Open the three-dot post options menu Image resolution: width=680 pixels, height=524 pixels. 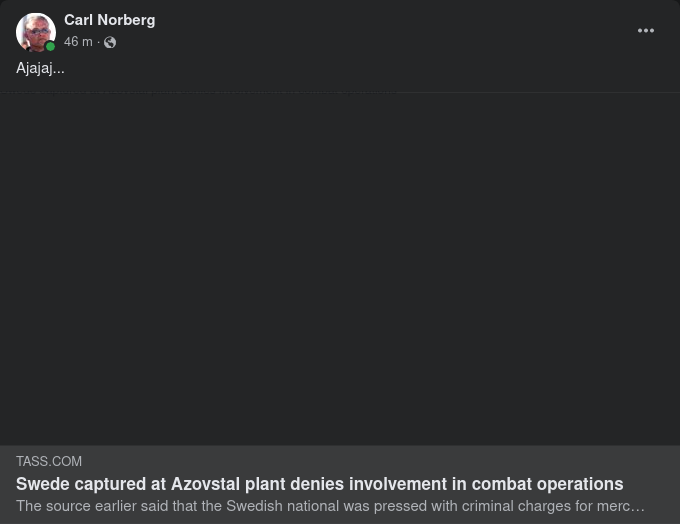[x=646, y=31]
